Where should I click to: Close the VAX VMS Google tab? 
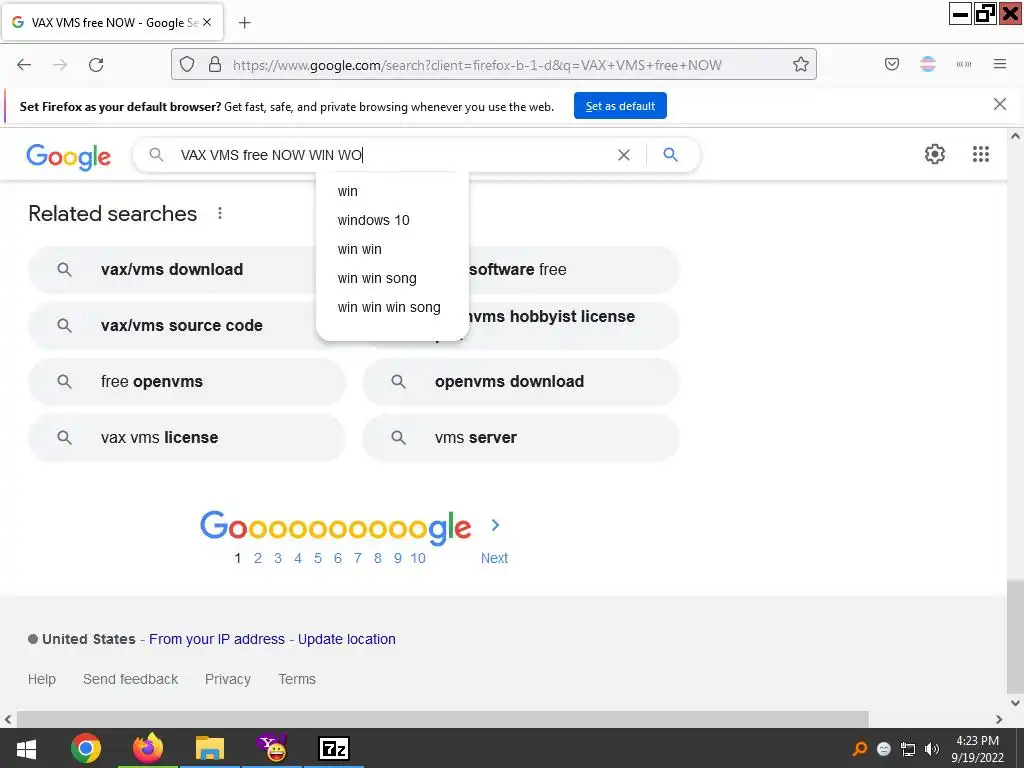207,22
